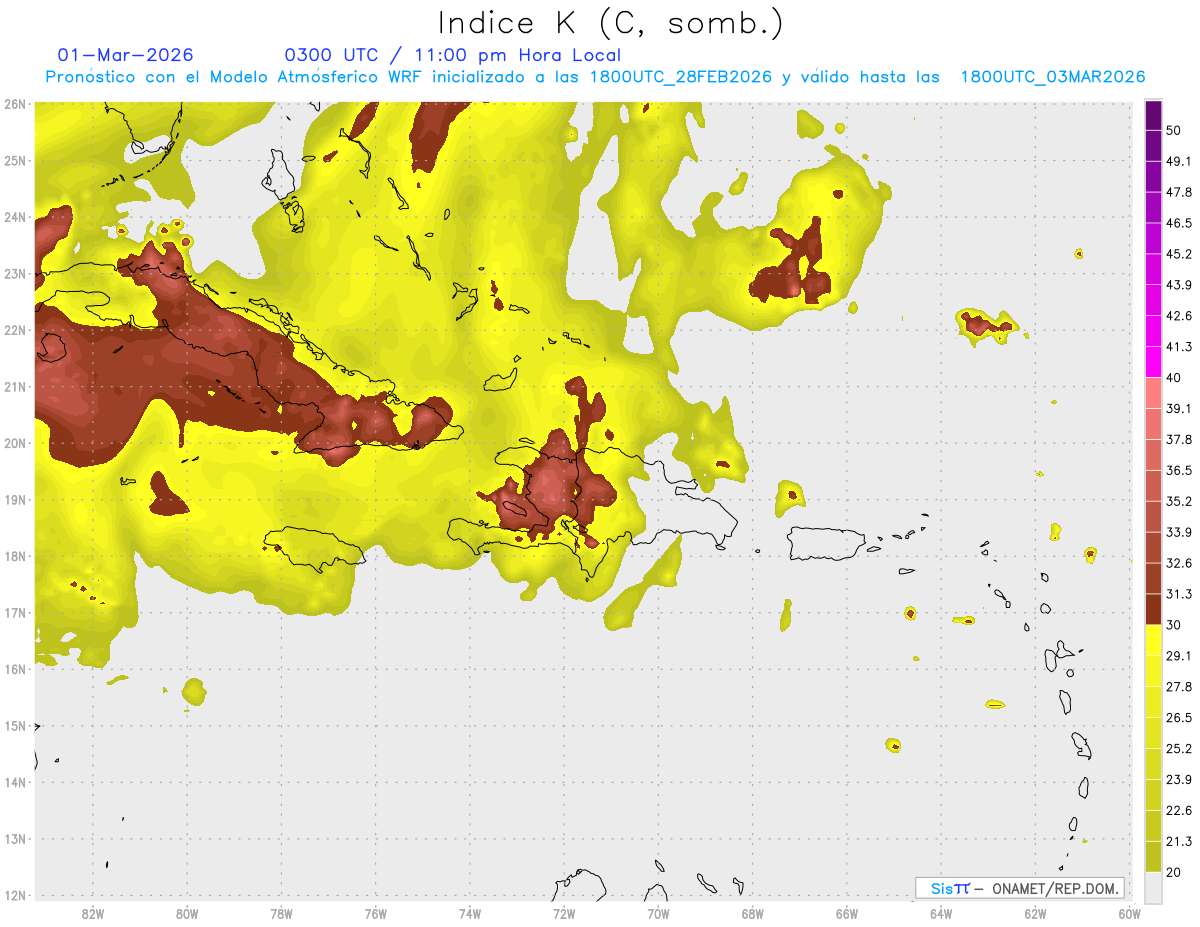Click the colorbar value '29.1'
This screenshot has width=1200, height=927.
click(1178, 656)
